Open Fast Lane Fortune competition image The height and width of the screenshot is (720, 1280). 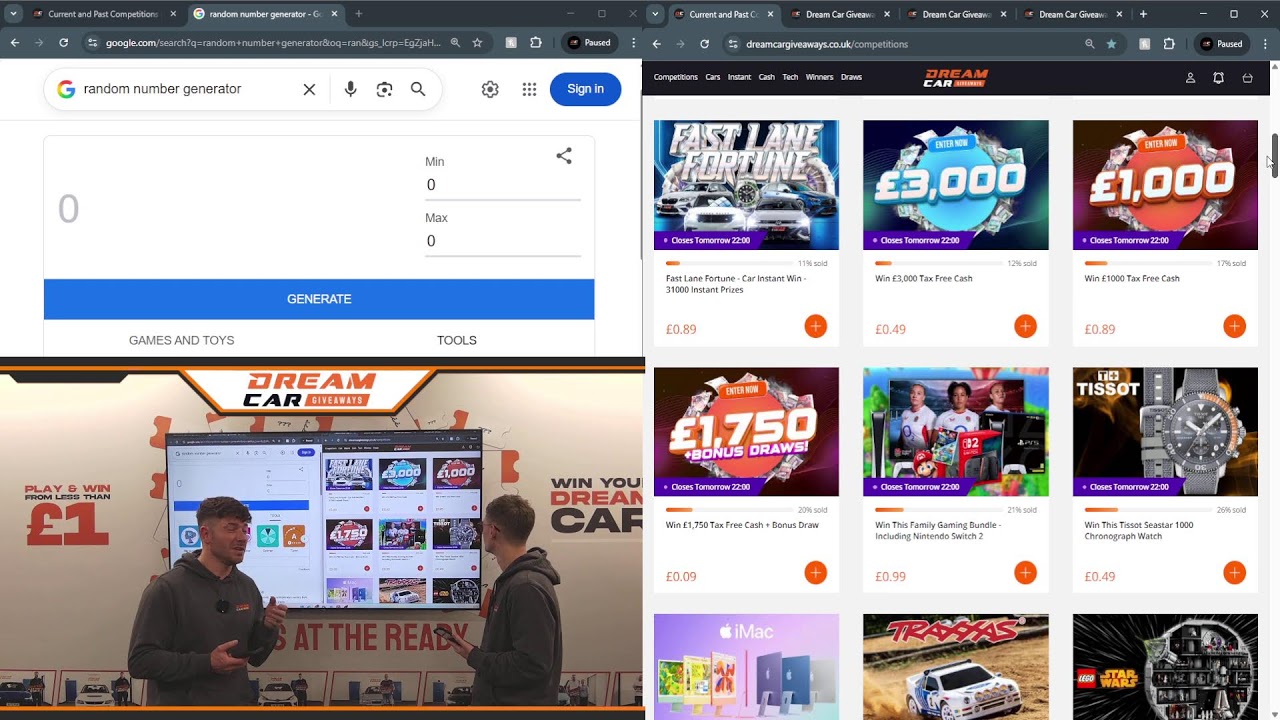click(x=746, y=185)
